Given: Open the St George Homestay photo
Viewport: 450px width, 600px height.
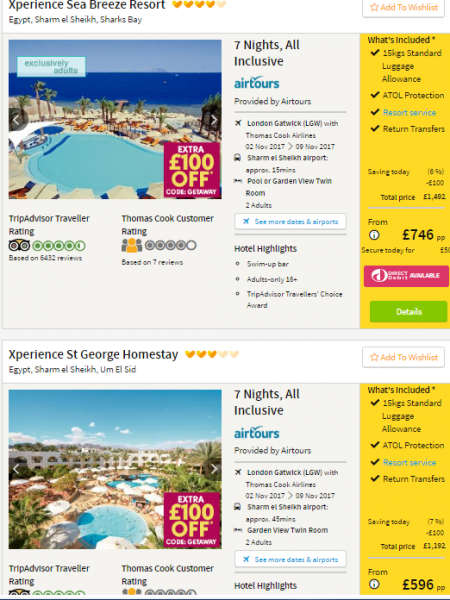Looking at the screenshot, I should (115, 469).
